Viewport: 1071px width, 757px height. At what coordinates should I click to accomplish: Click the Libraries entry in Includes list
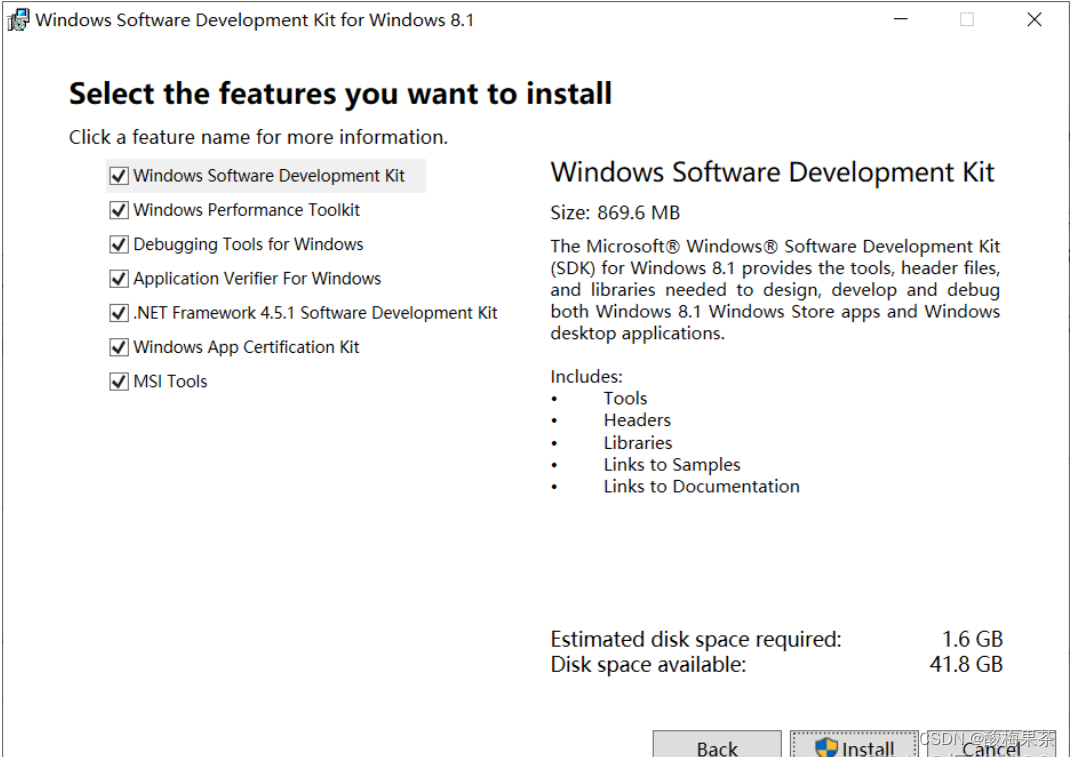pyautogui.click(x=637, y=443)
